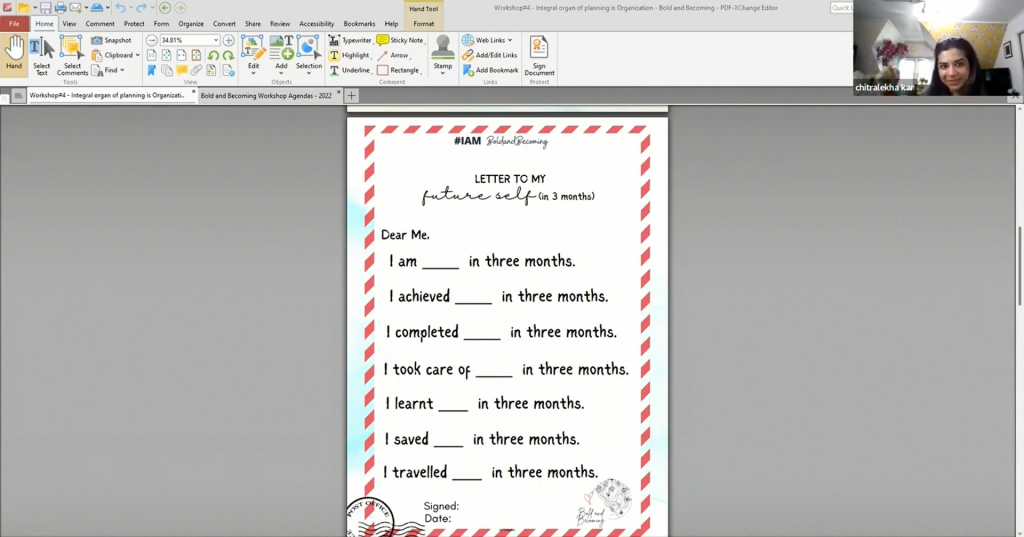Viewport: 1024px width, 537px height.
Task: Add a Sticky Note
Action: [400, 40]
